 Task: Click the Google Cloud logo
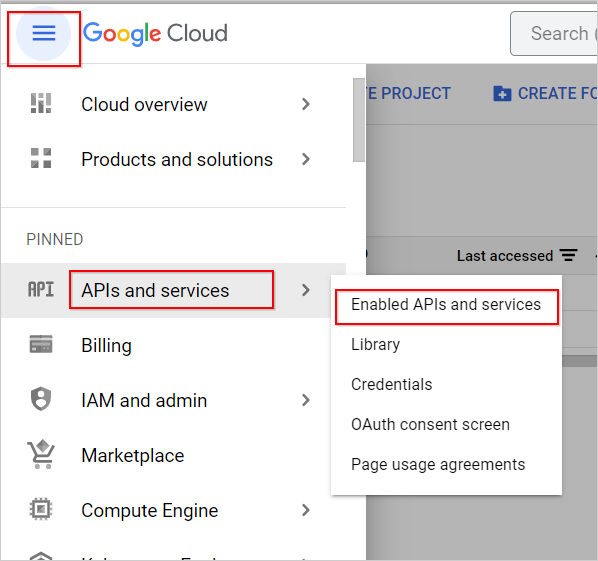156,34
